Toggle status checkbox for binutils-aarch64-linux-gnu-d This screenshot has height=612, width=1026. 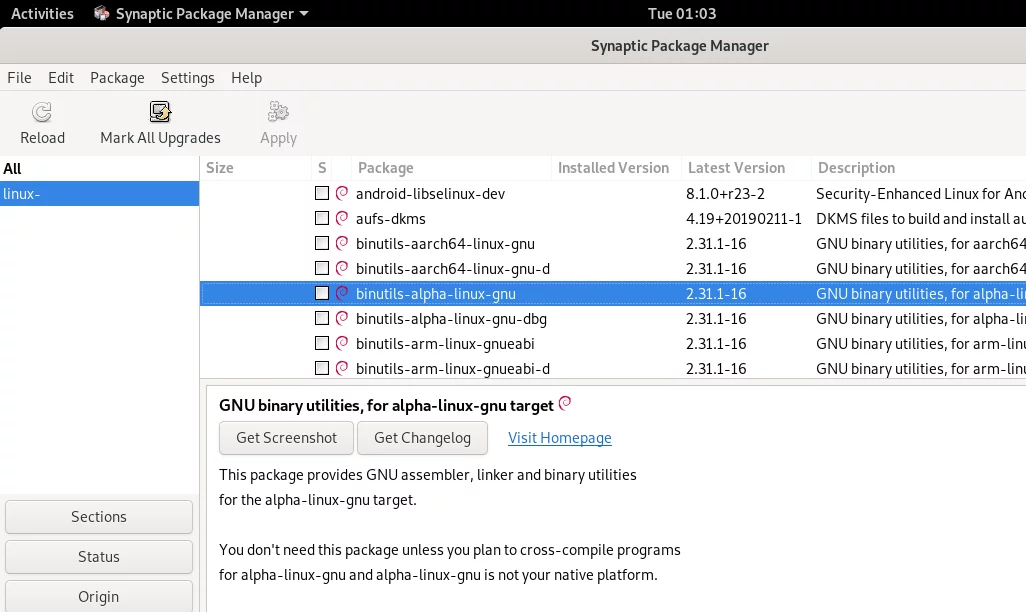(321, 268)
